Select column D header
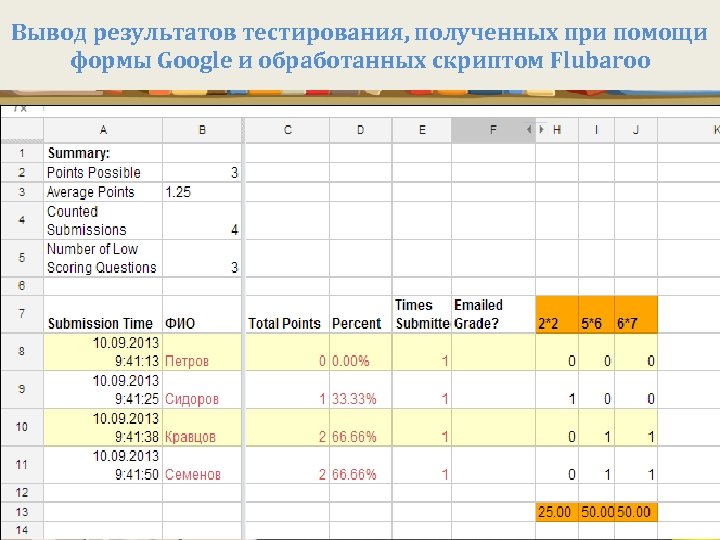This screenshot has height=540, width=720. pos(360,130)
